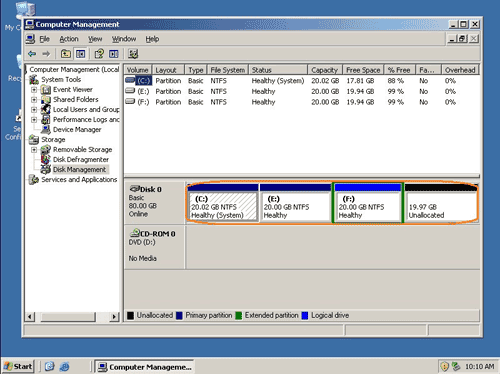Open the View menu
Screen dimensions: 500x374
click(x=95, y=39)
